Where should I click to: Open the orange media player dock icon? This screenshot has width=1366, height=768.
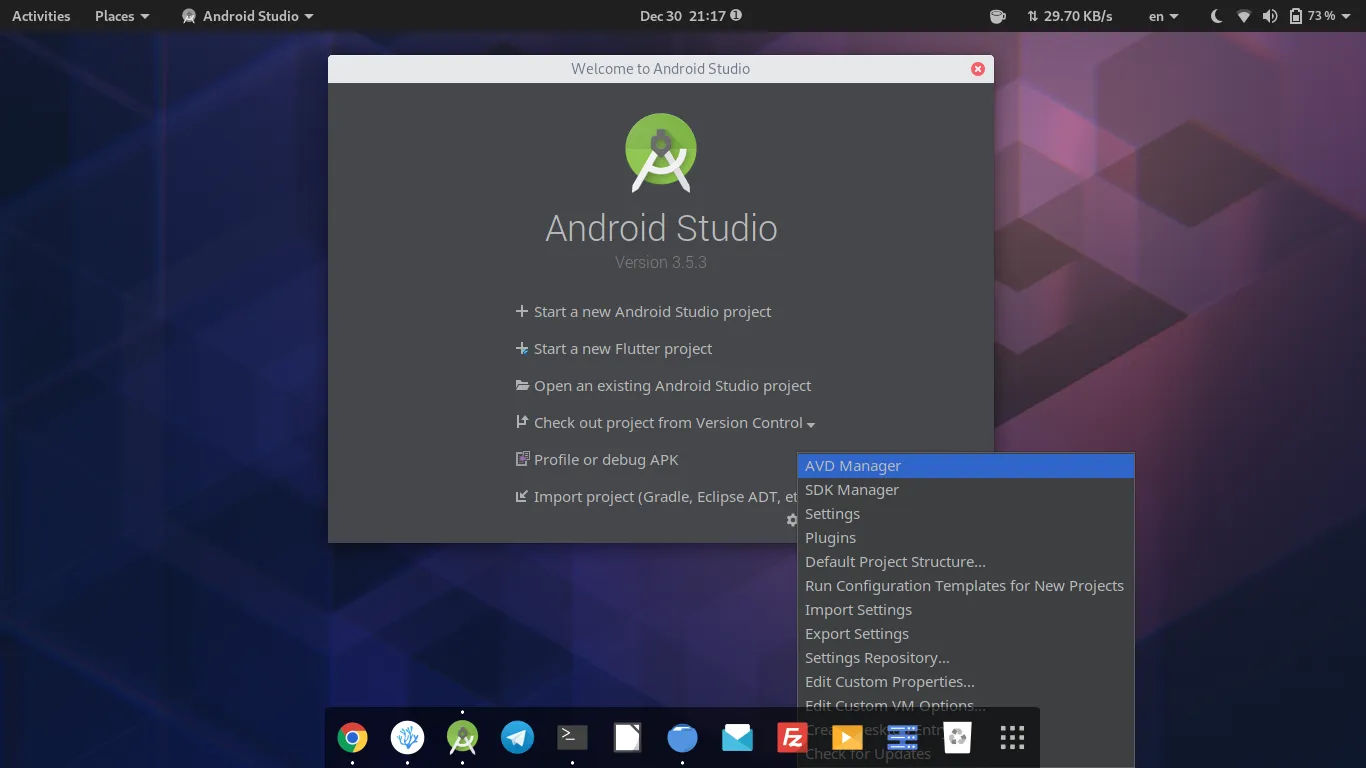coord(847,738)
